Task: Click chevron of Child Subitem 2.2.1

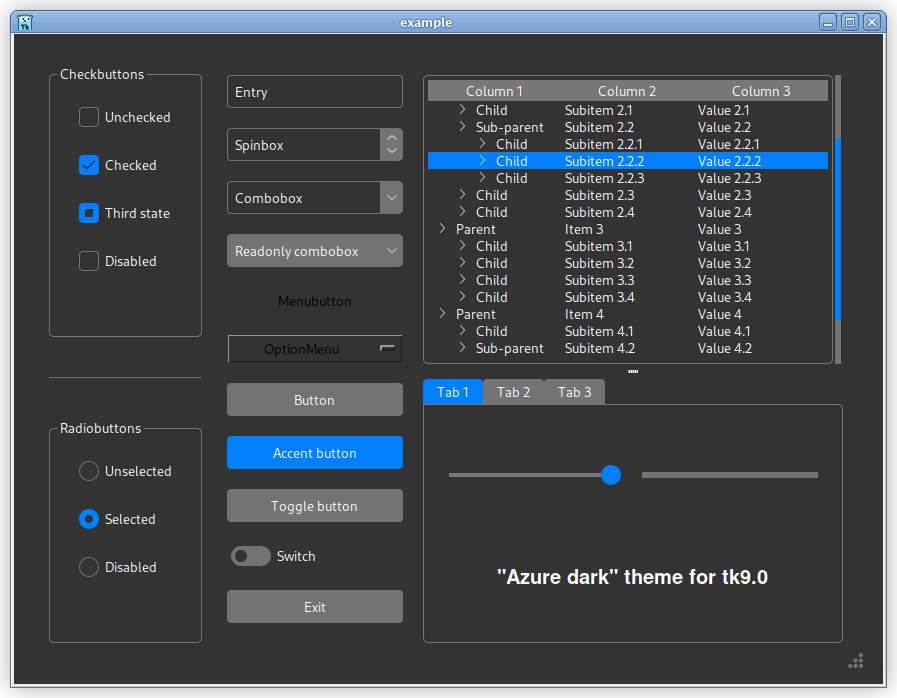Action: click(482, 144)
